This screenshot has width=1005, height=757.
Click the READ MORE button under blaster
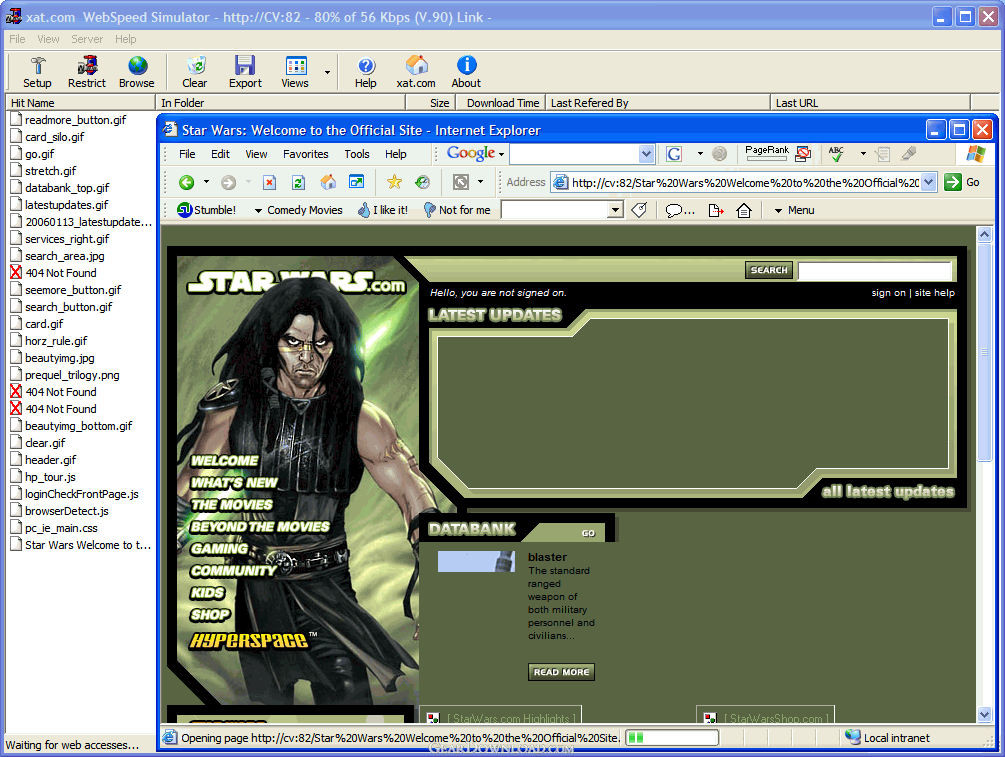[561, 672]
